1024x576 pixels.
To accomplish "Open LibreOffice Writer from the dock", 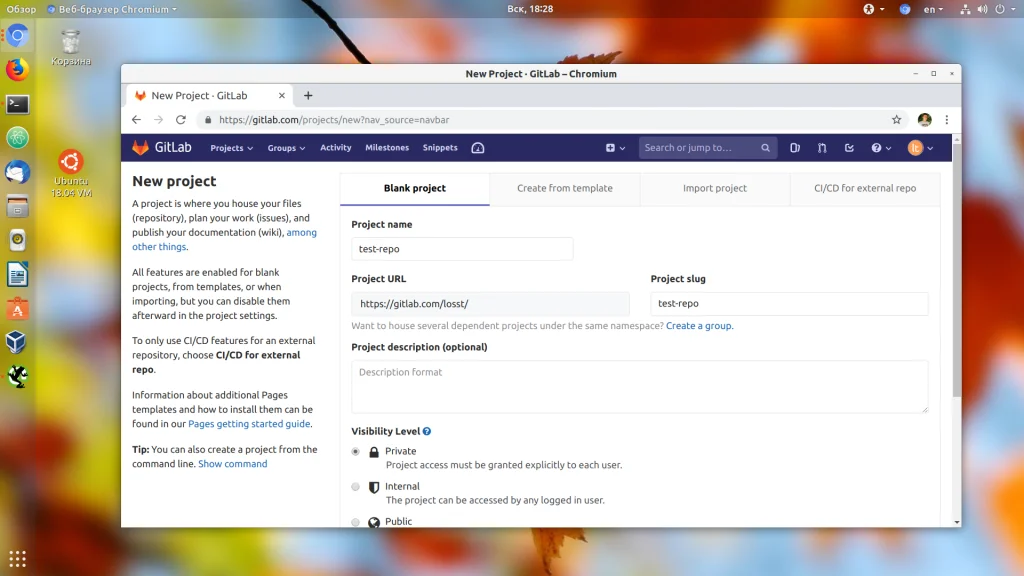I will pos(18,274).
